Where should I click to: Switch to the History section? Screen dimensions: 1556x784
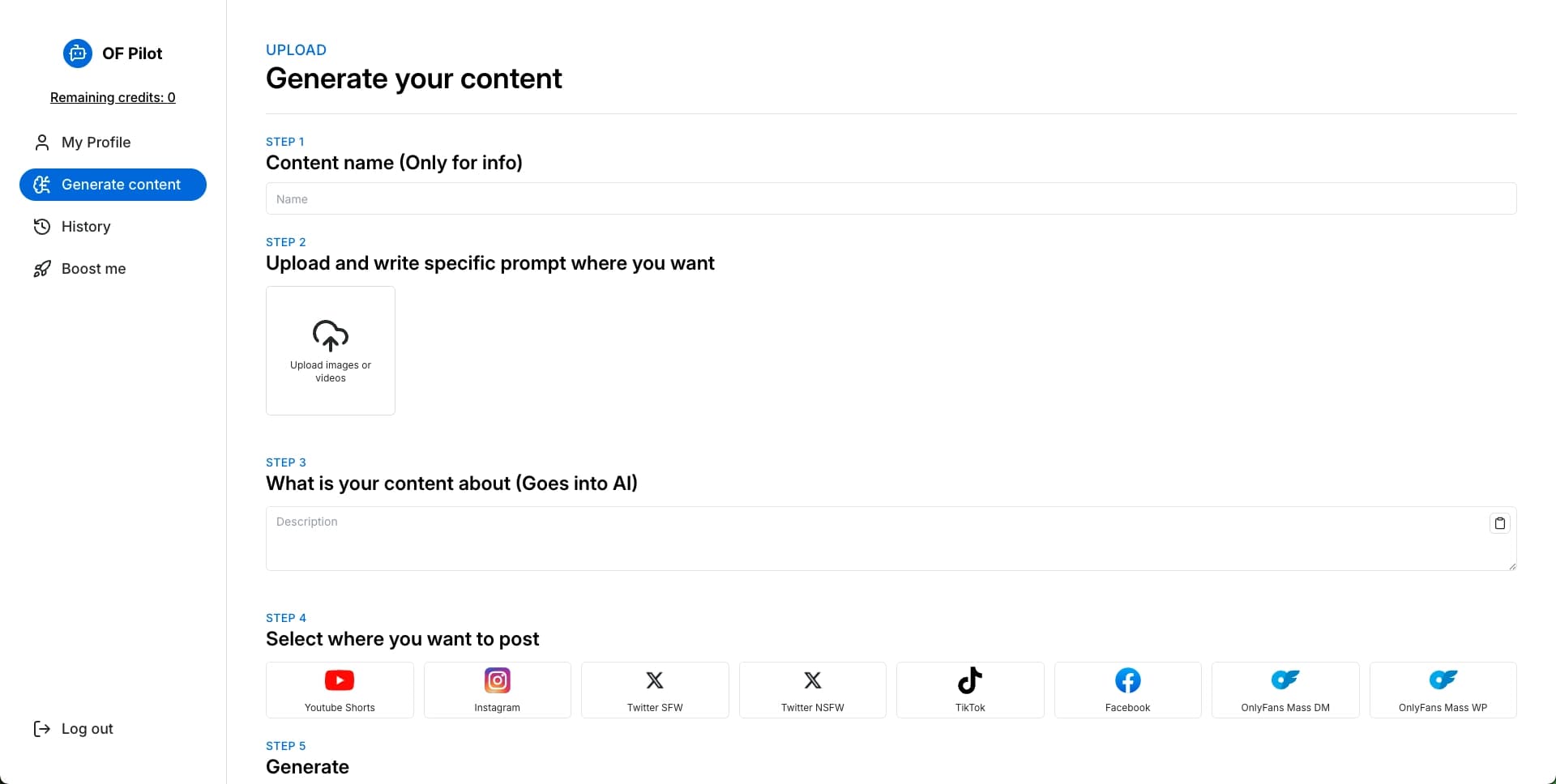pos(85,226)
